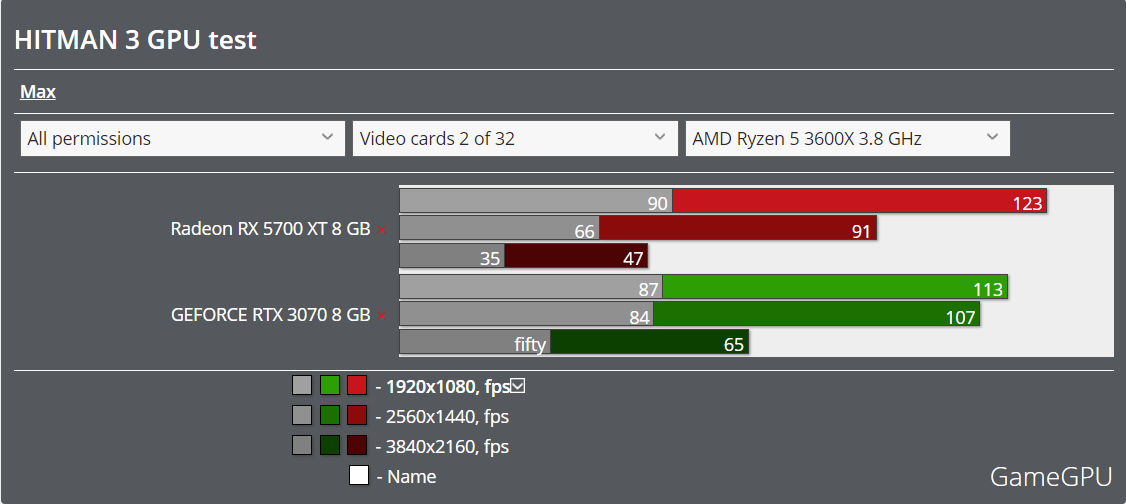Click the gray bar showing 66 minimum fps
This screenshot has height=504, width=1126.
tap(499, 229)
